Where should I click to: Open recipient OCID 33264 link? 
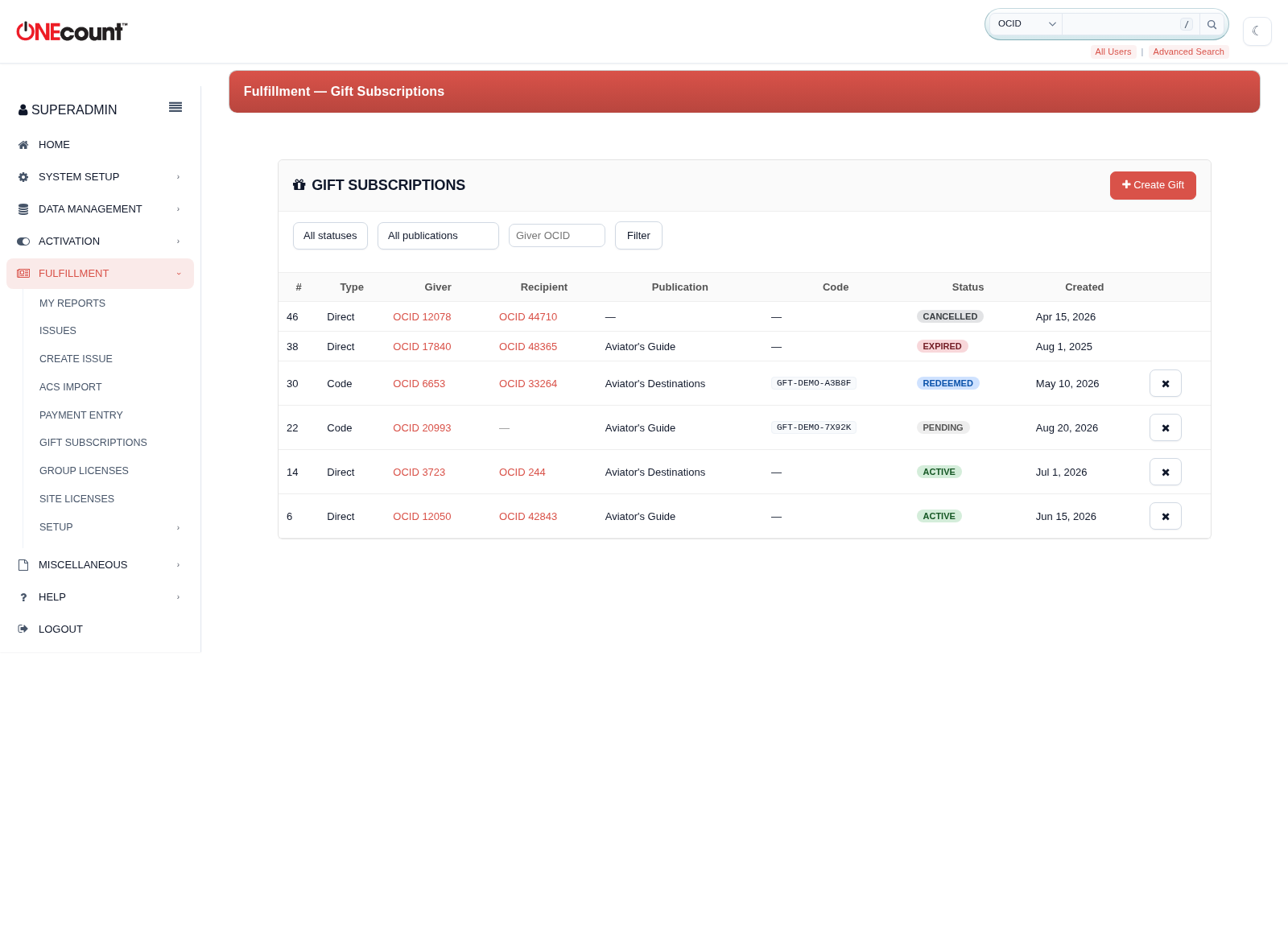(528, 384)
